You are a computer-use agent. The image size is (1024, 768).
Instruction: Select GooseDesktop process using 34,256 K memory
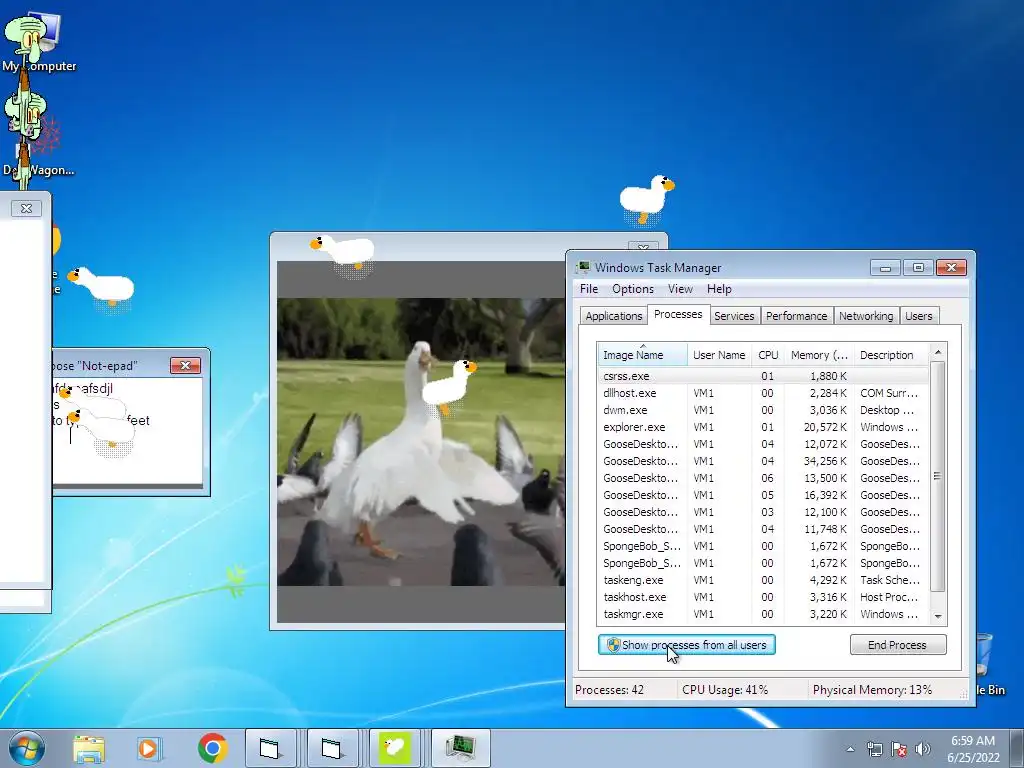(x=763, y=461)
